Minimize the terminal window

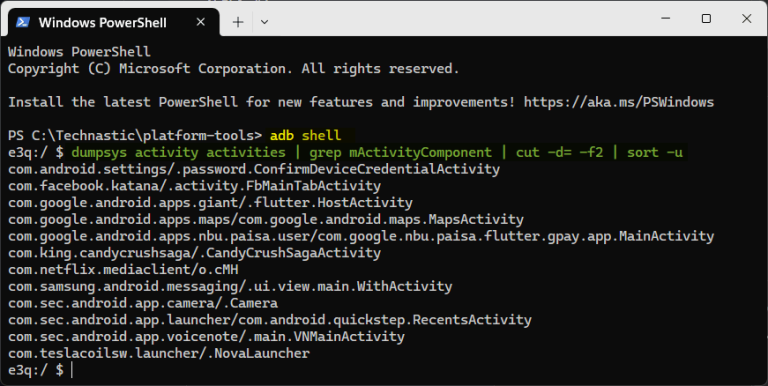click(x=665, y=19)
